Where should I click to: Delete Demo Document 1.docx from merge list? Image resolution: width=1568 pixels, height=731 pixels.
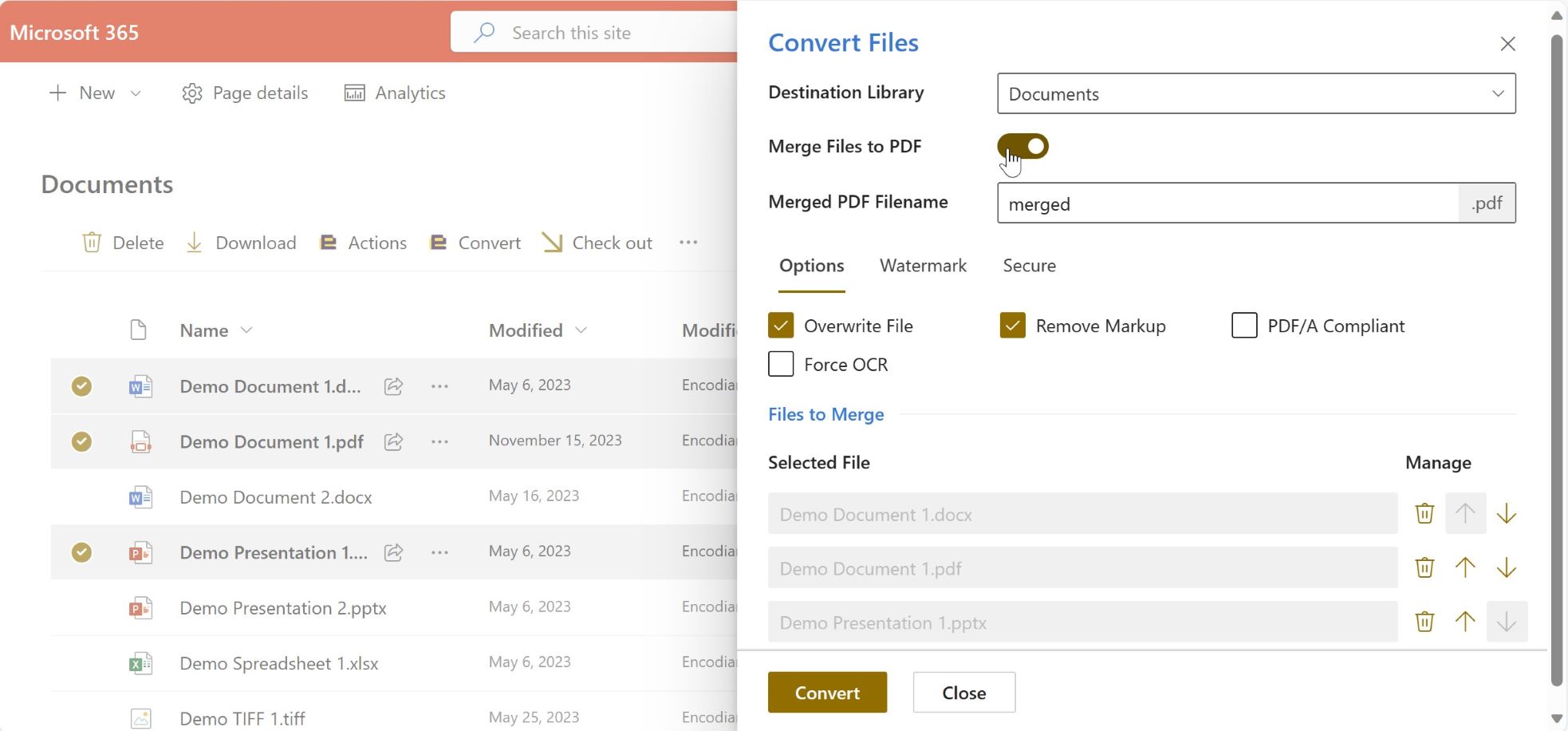click(1424, 513)
